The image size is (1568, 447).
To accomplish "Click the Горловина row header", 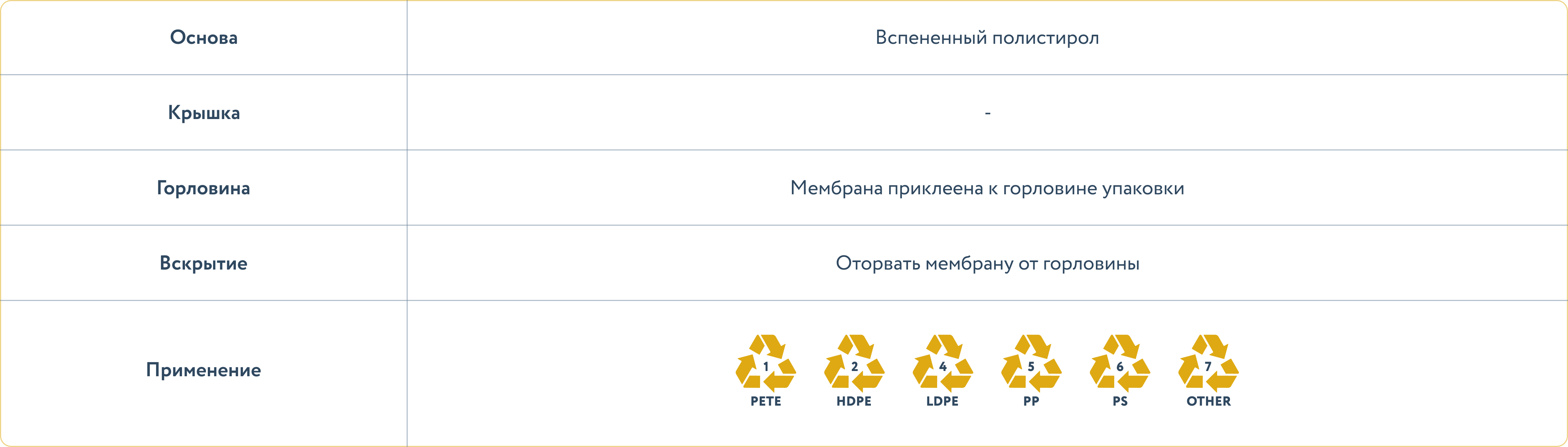I will tap(203, 188).
